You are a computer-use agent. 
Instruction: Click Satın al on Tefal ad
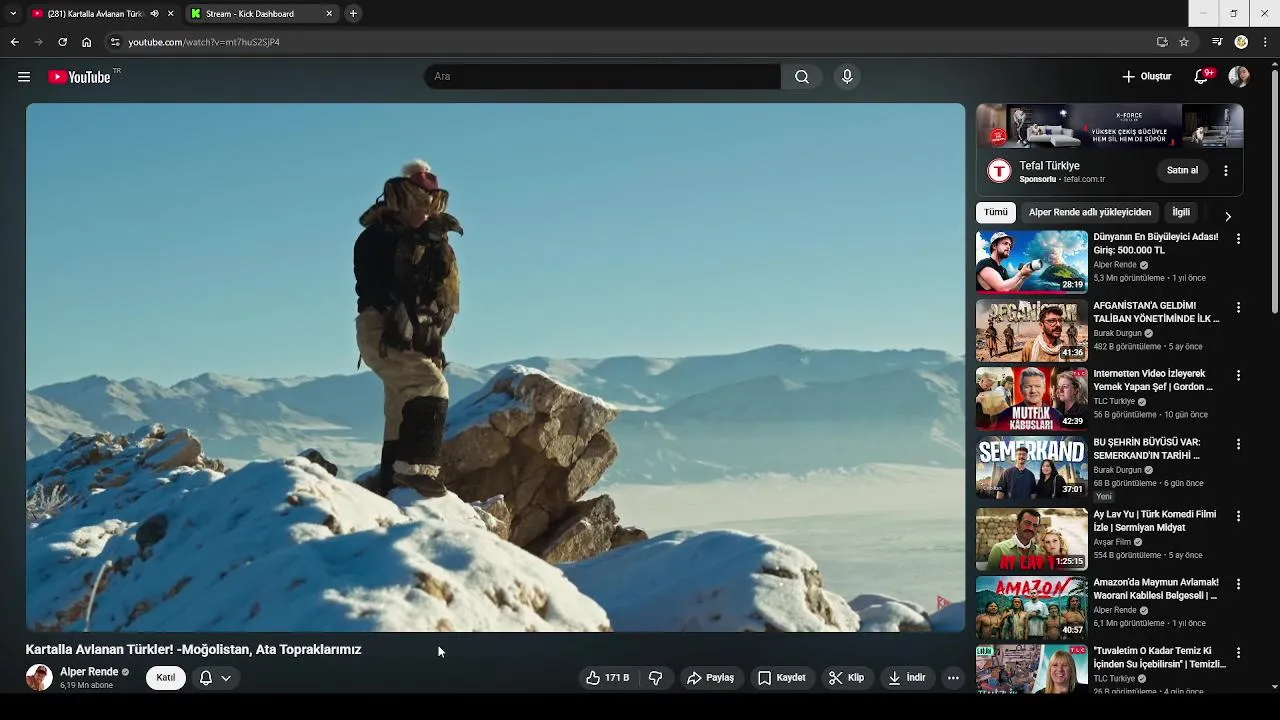point(1182,171)
